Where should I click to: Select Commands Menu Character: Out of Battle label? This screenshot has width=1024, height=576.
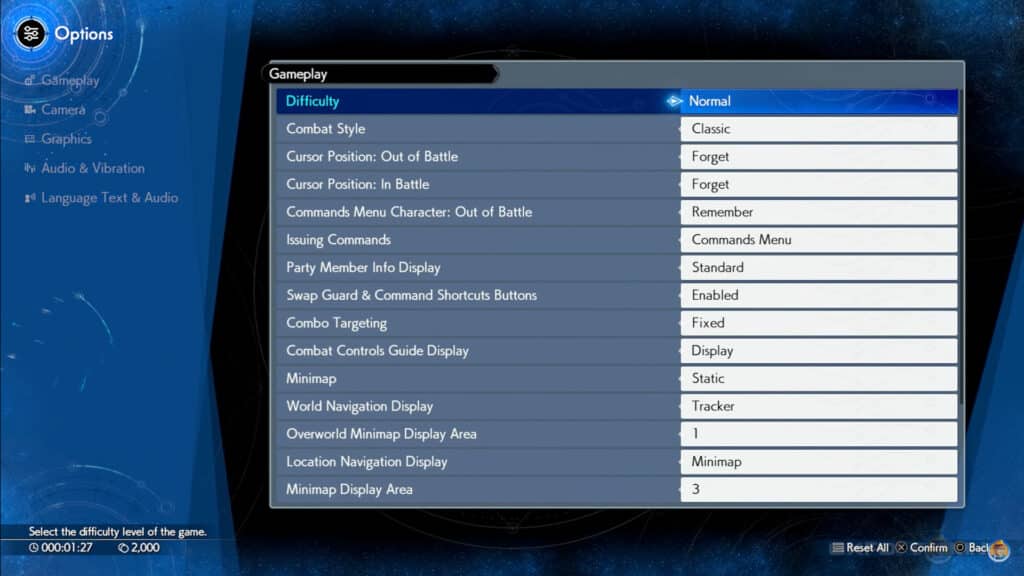click(x=409, y=212)
